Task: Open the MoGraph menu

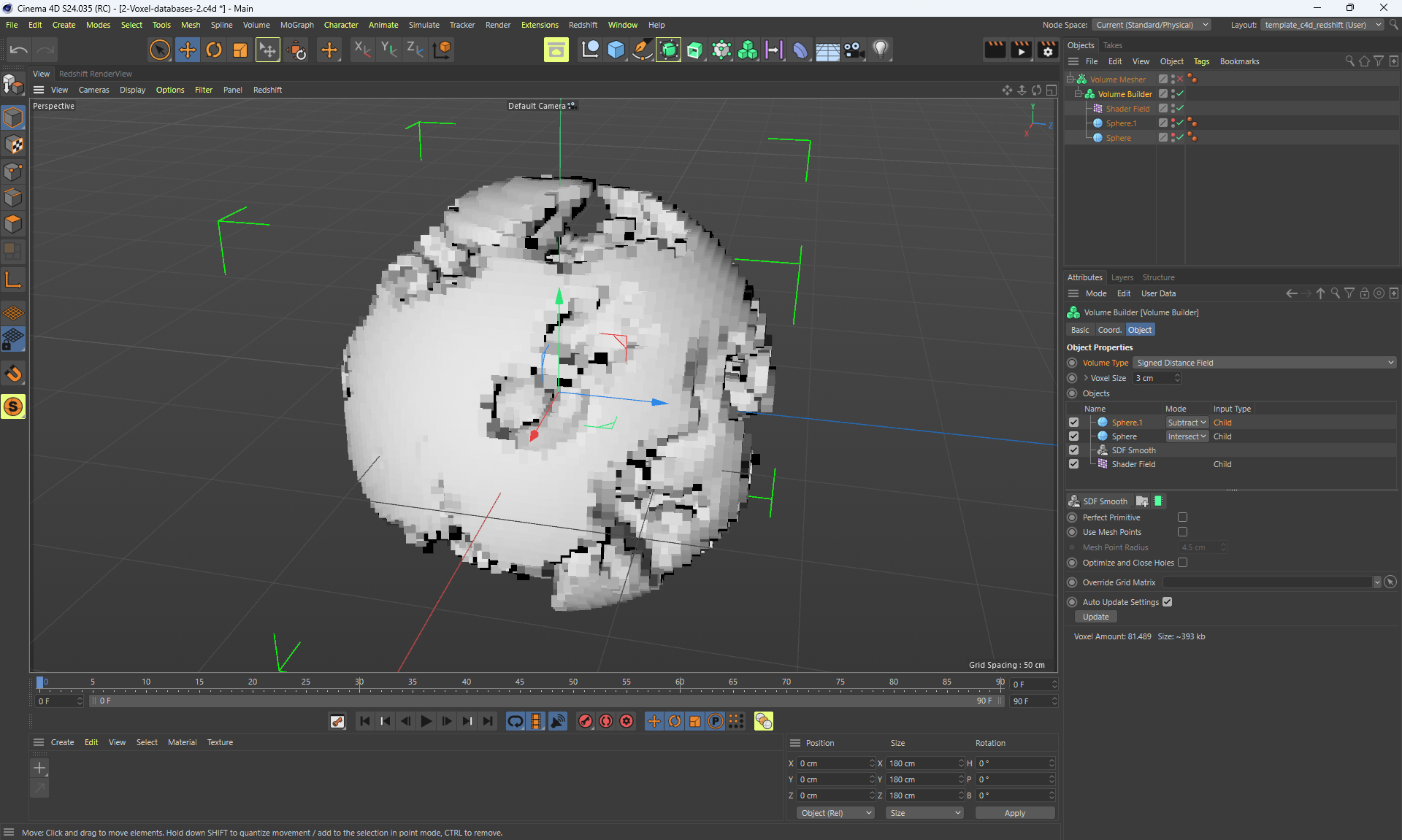Action: [296, 25]
